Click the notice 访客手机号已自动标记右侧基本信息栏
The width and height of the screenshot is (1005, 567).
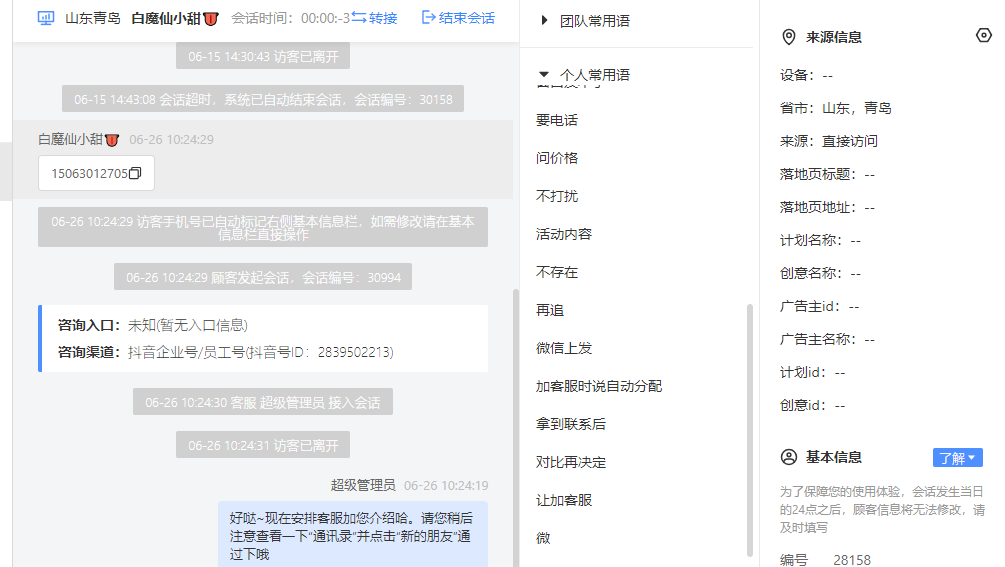263,227
